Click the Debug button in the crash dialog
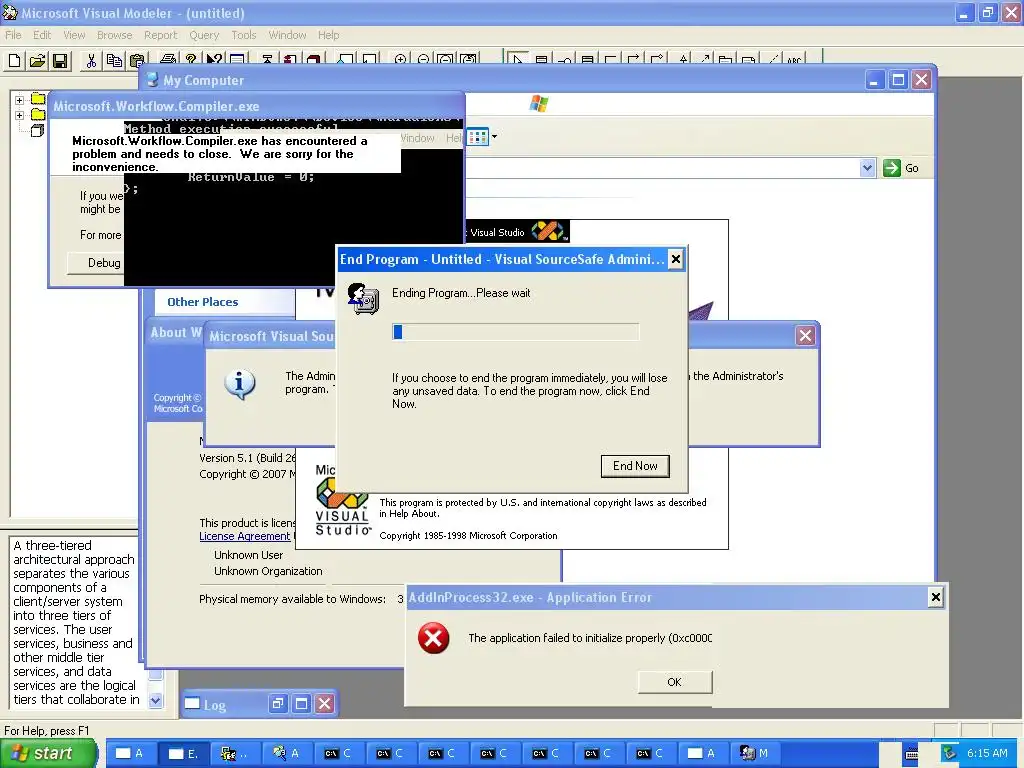 [98, 263]
